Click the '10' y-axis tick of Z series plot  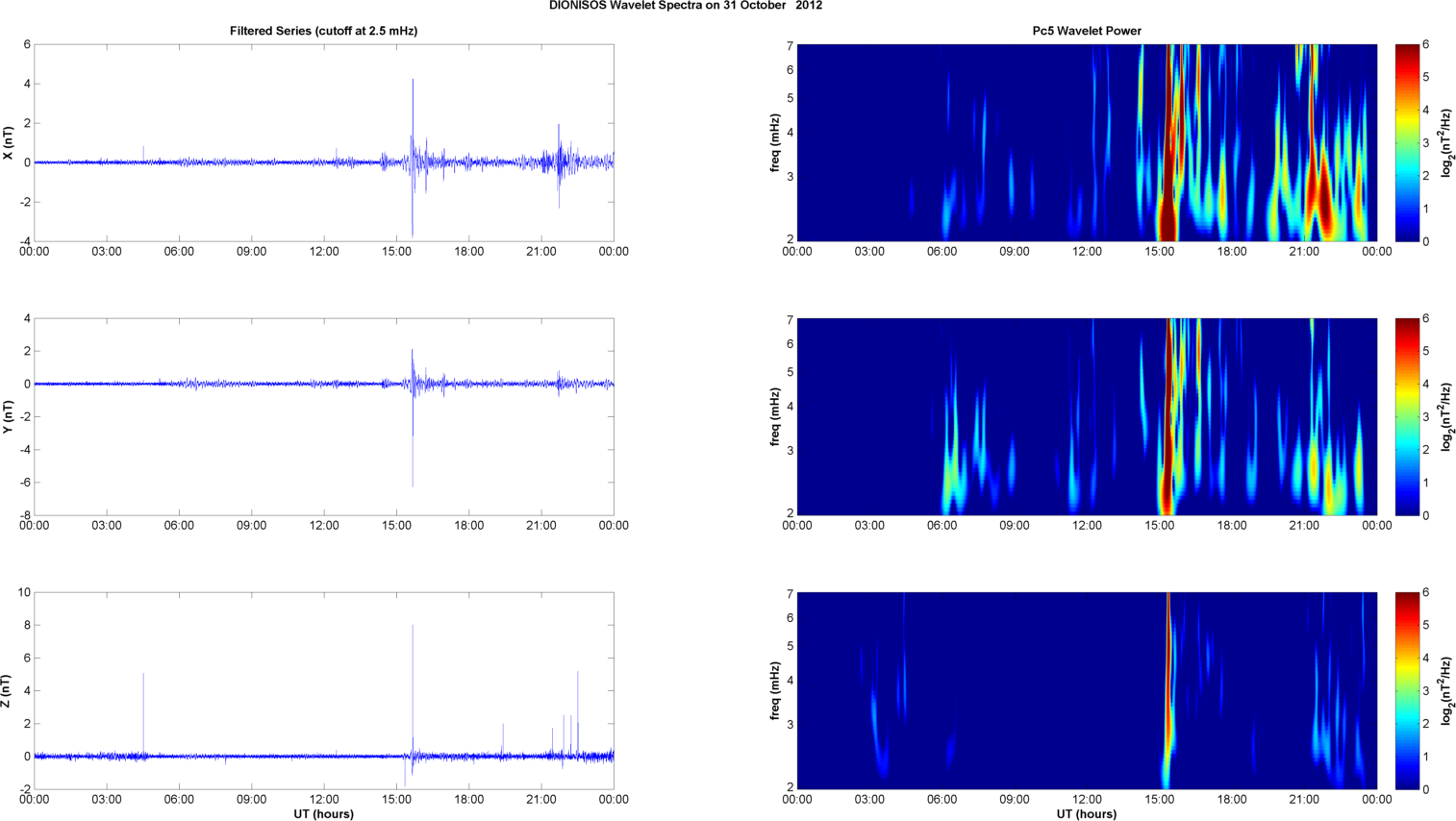pos(25,592)
